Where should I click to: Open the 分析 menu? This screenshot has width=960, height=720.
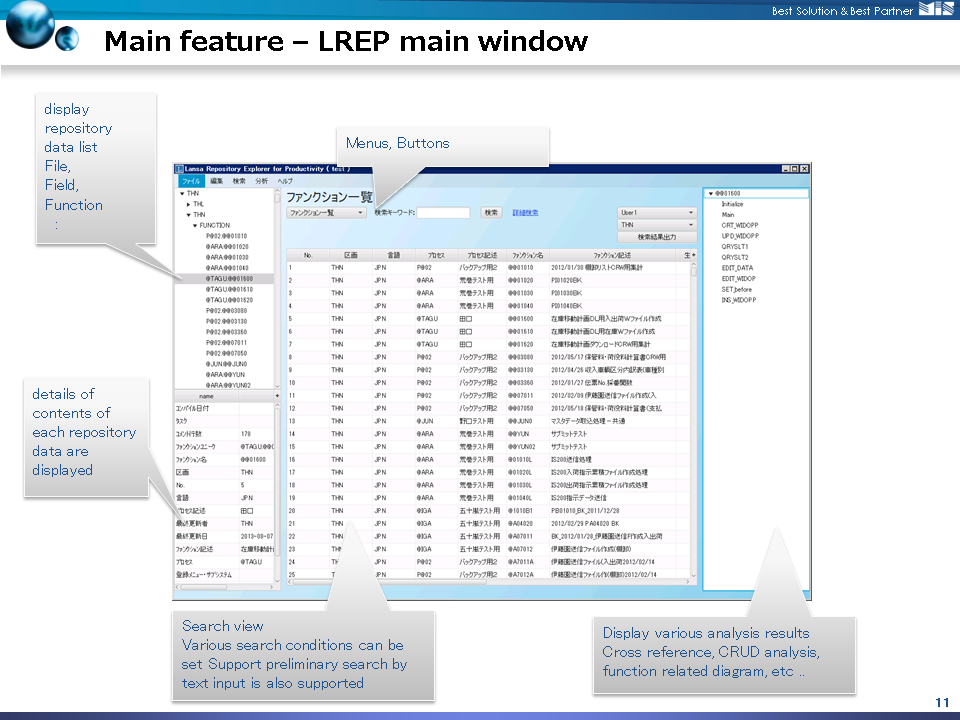click(261, 181)
